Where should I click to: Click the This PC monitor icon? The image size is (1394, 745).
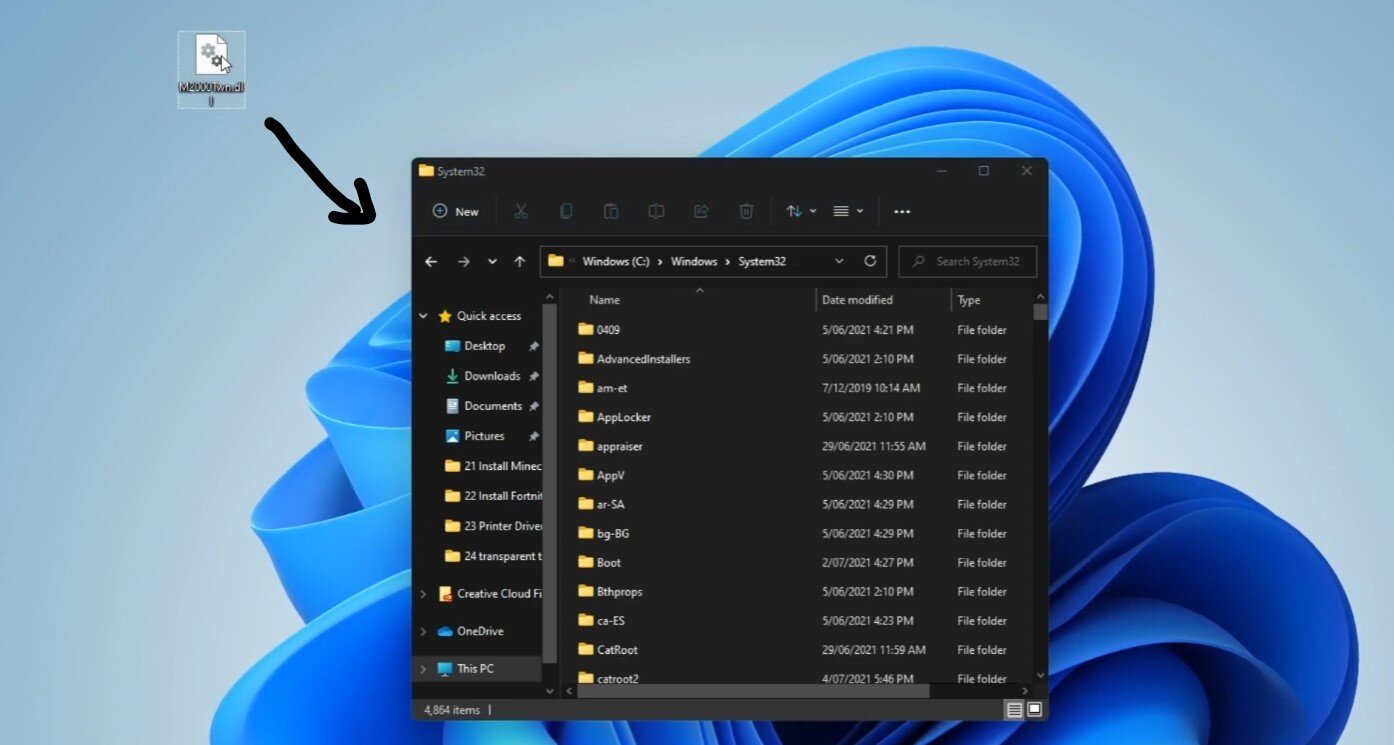[445, 668]
